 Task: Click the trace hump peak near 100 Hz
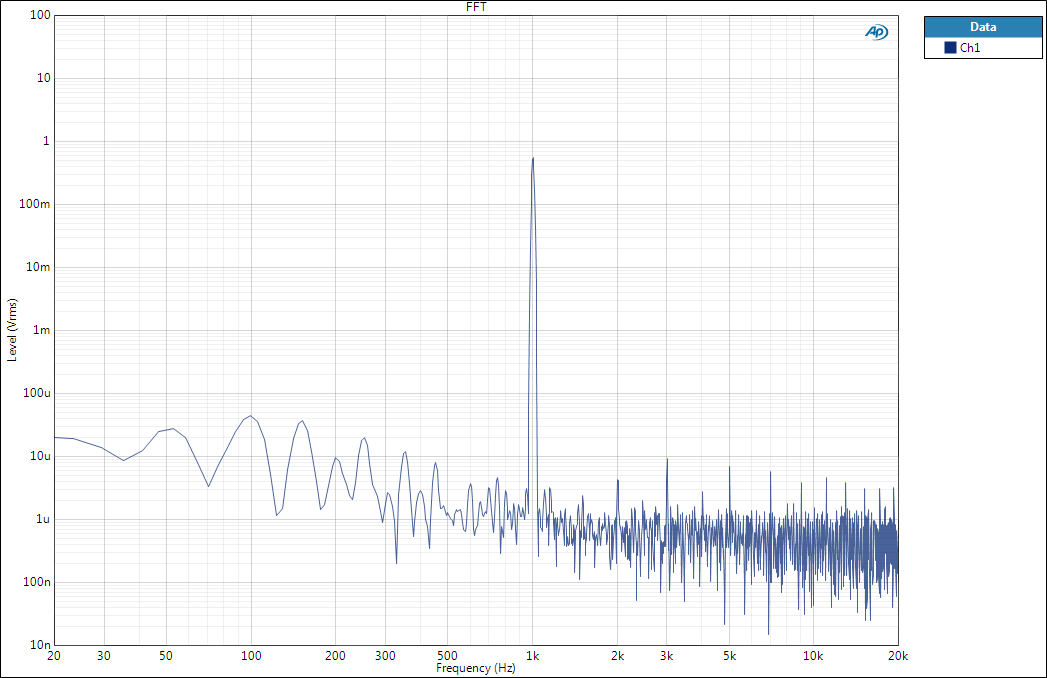(x=250, y=416)
